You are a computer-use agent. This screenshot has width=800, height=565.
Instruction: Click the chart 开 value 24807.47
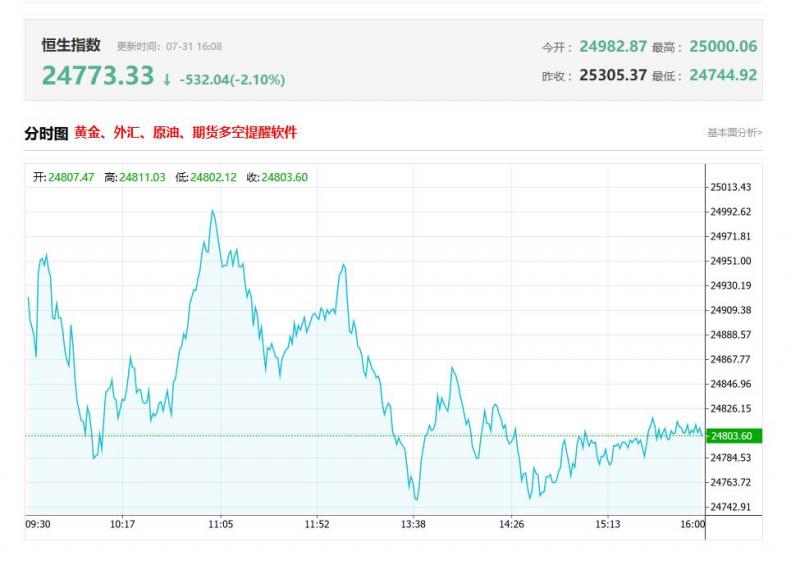coord(71,177)
